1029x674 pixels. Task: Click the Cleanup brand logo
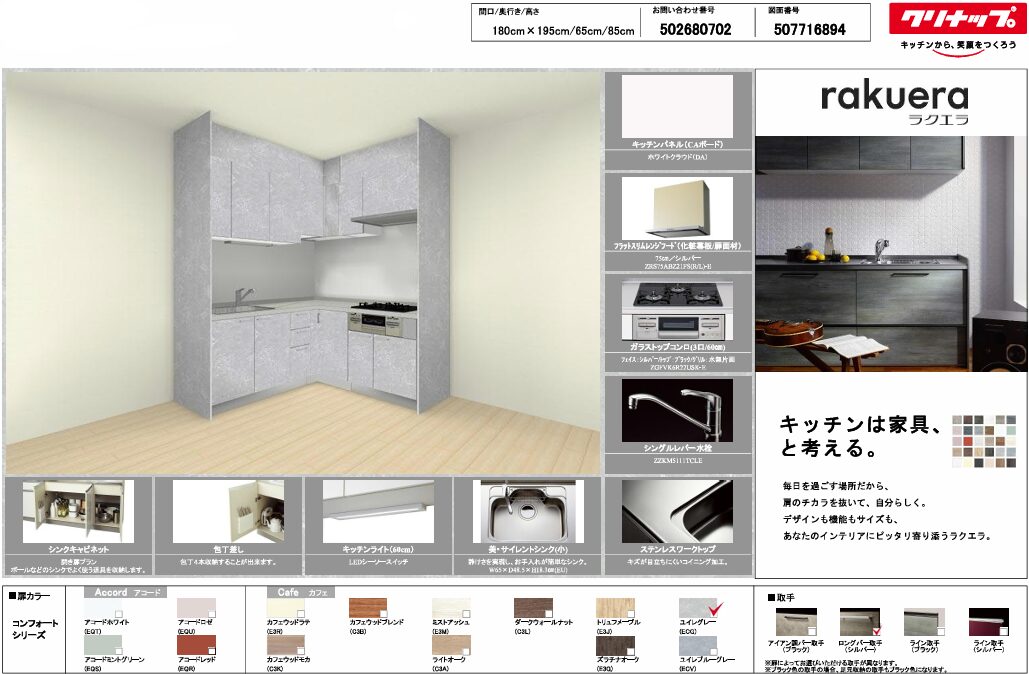(957, 18)
